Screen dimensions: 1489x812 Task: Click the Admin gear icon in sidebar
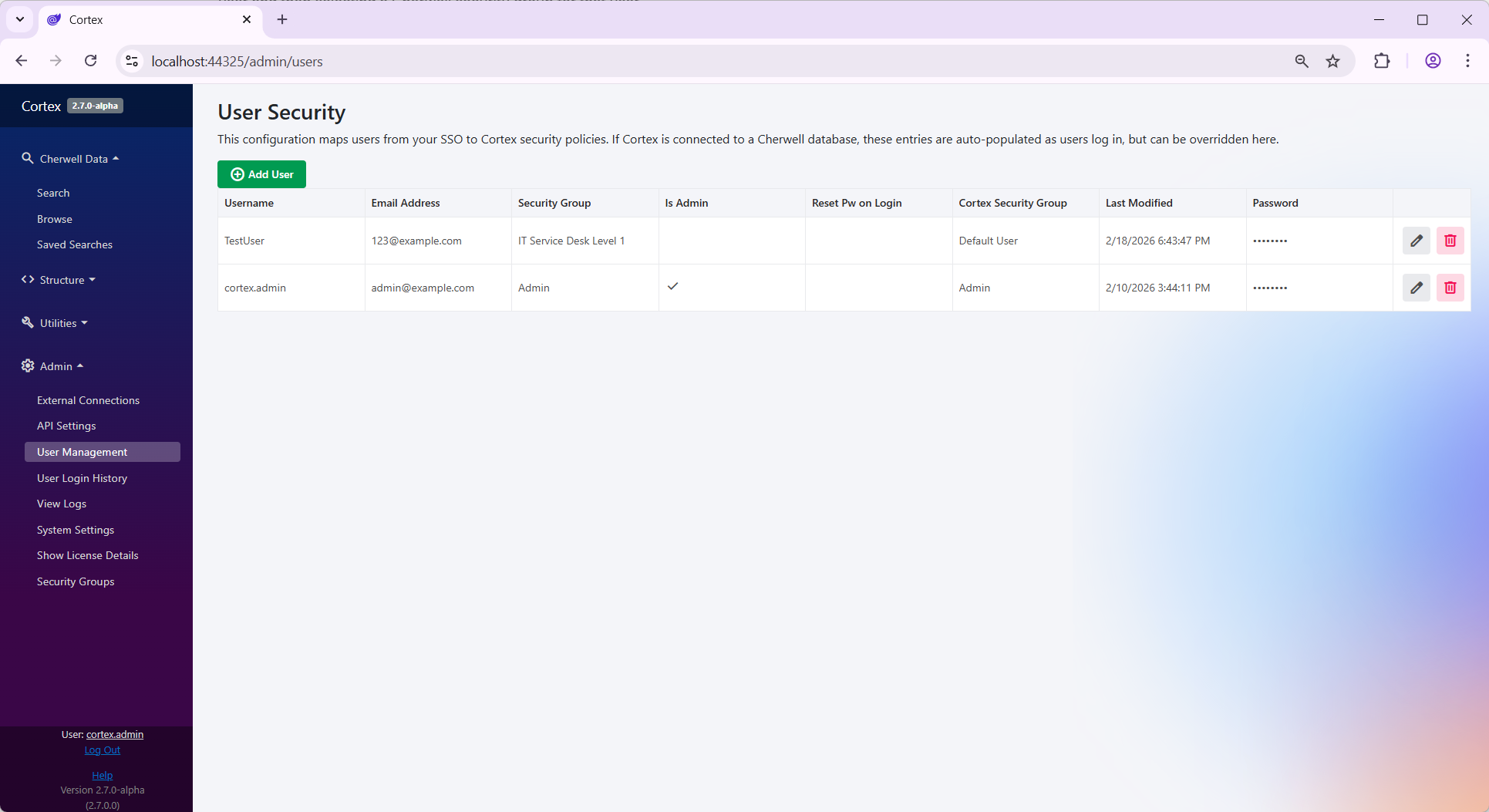coord(28,366)
